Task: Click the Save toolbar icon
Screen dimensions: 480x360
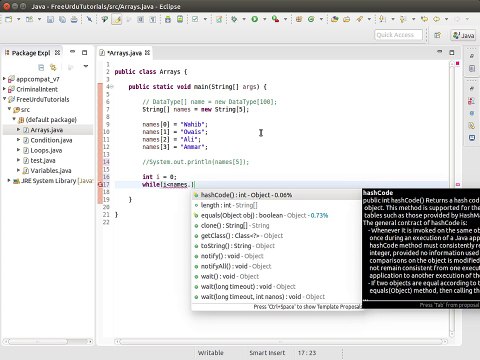Action: click(x=50, y=19)
